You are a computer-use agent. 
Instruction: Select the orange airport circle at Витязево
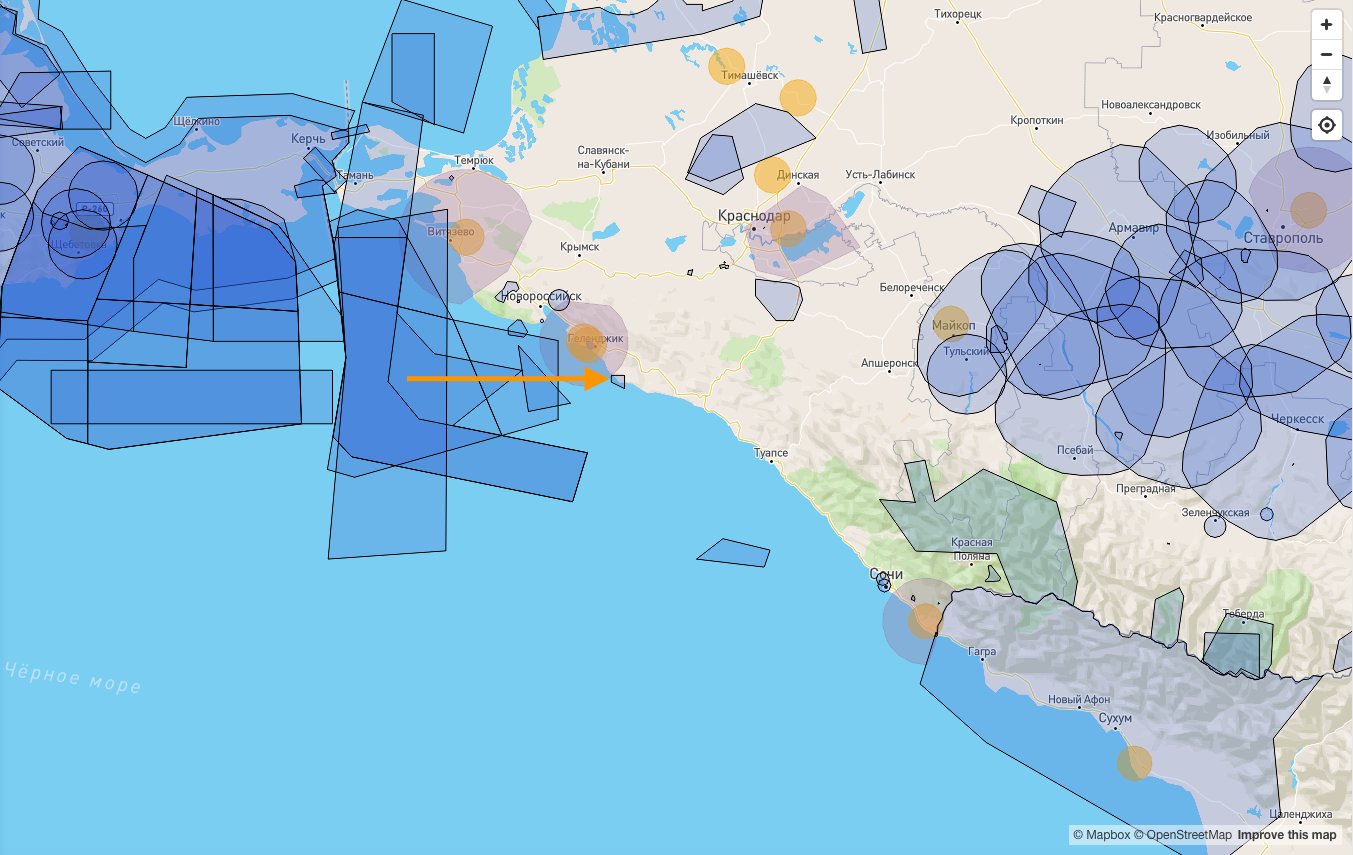coord(465,237)
